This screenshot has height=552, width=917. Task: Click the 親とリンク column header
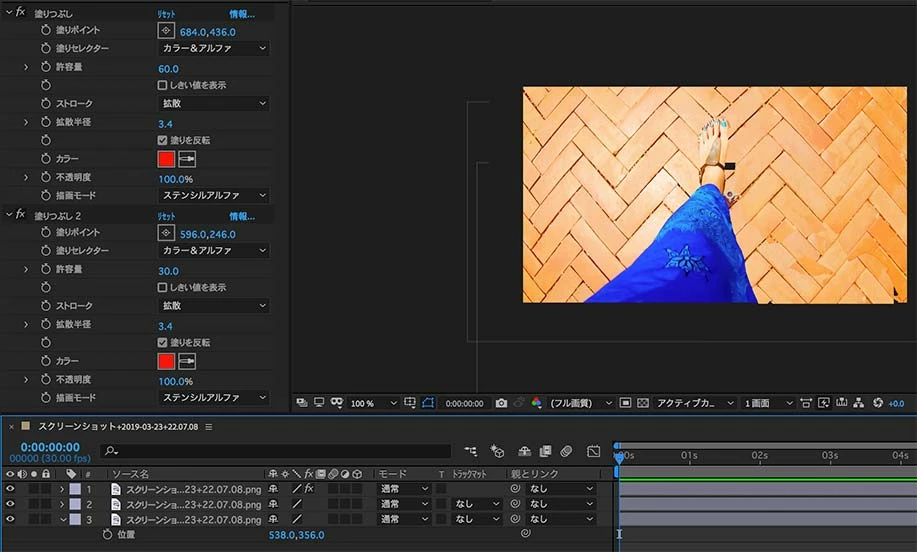(534, 474)
